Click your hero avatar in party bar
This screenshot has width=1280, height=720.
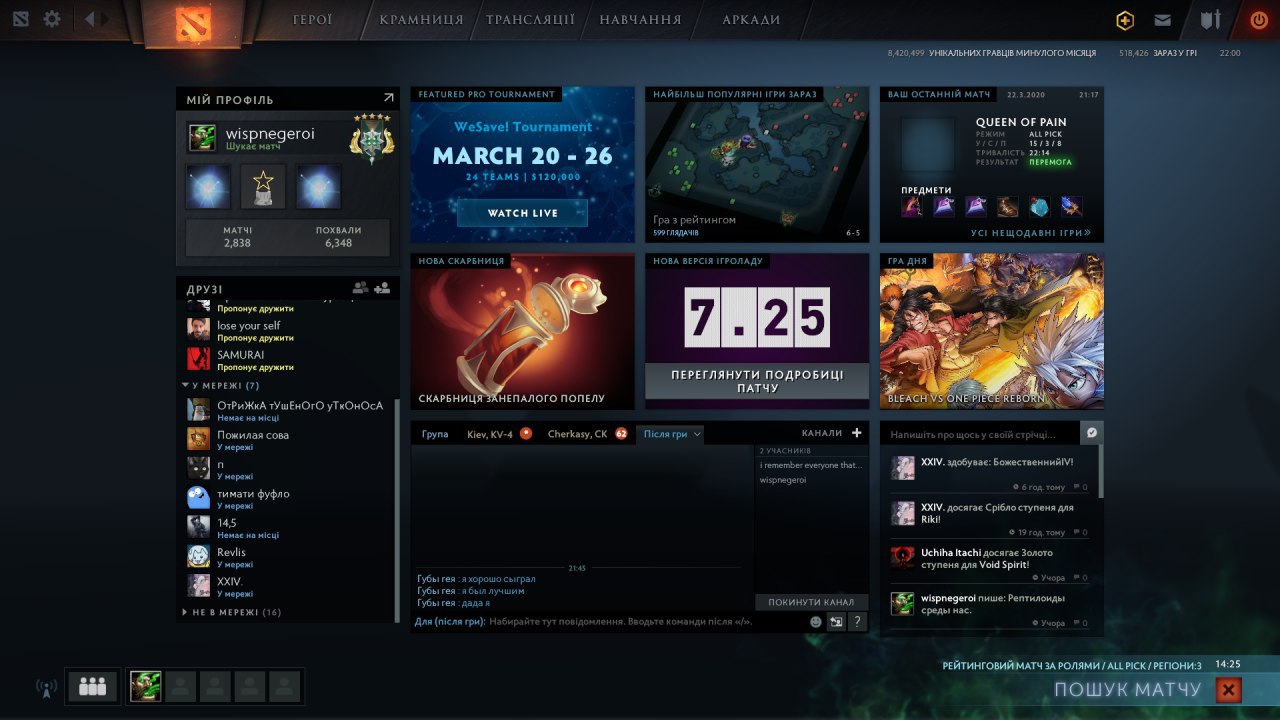pos(145,686)
